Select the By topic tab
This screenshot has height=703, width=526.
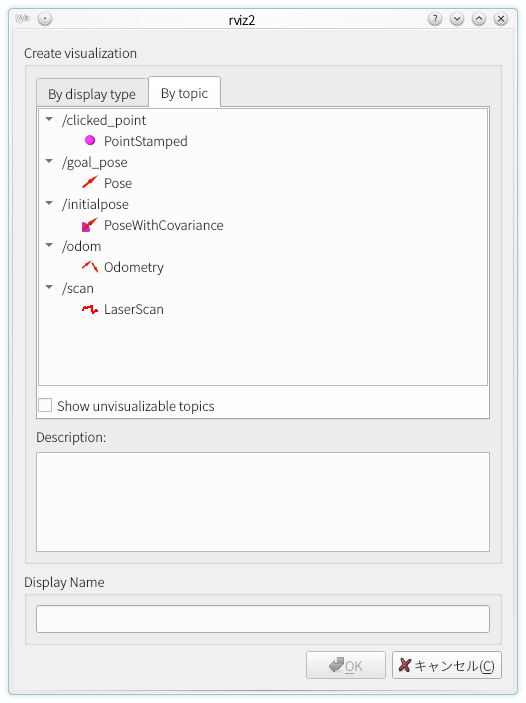184,93
